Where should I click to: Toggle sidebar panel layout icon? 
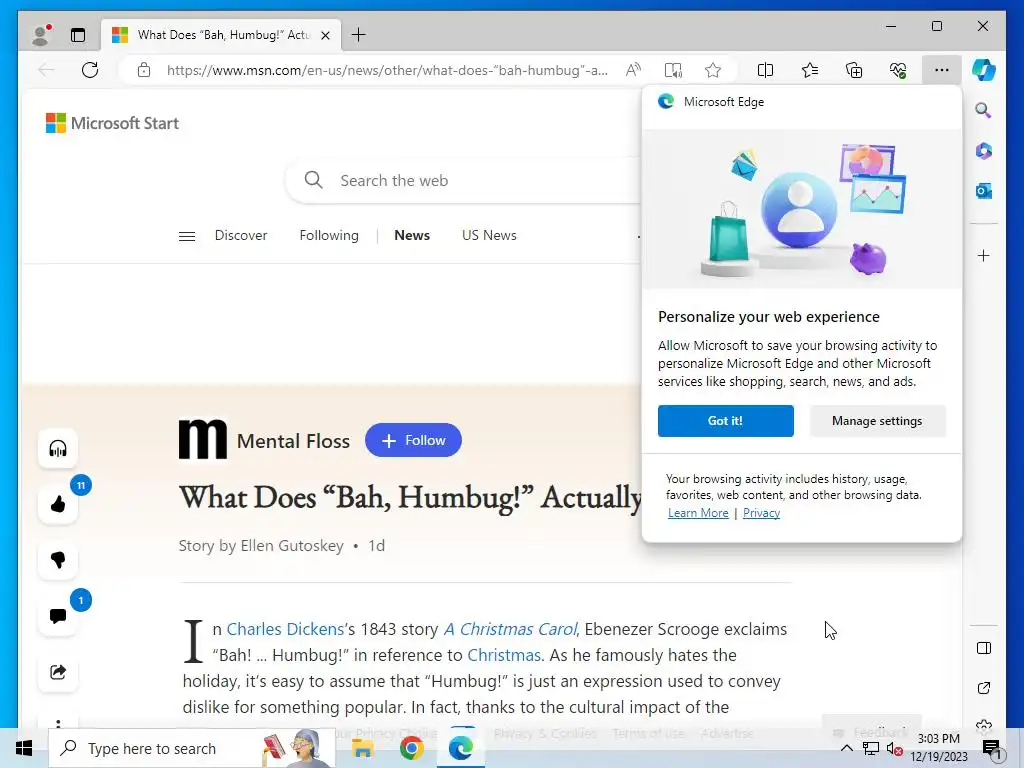pyautogui.click(x=984, y=648)
